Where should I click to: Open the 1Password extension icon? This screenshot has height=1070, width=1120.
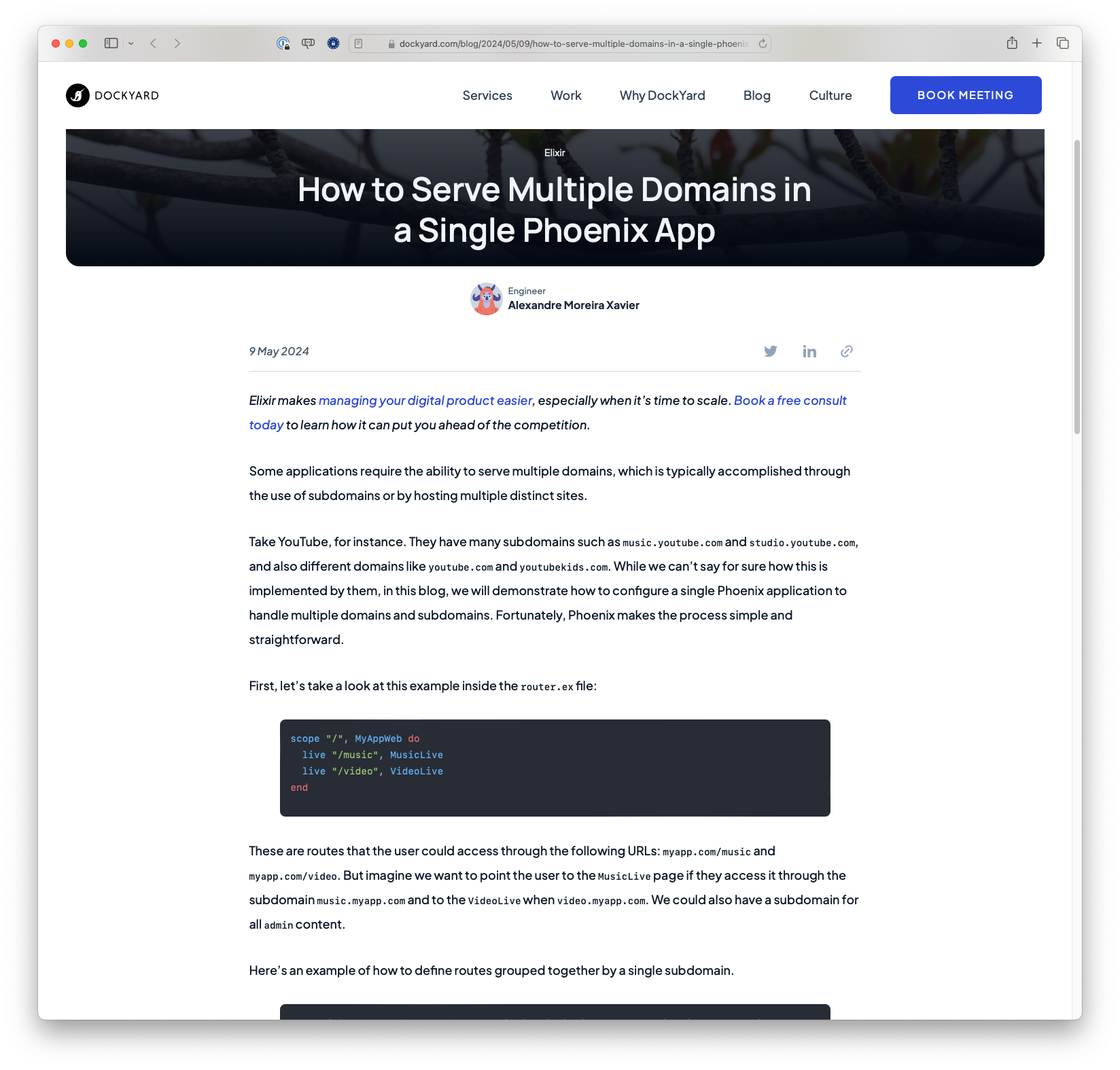(x=283, y=43)
